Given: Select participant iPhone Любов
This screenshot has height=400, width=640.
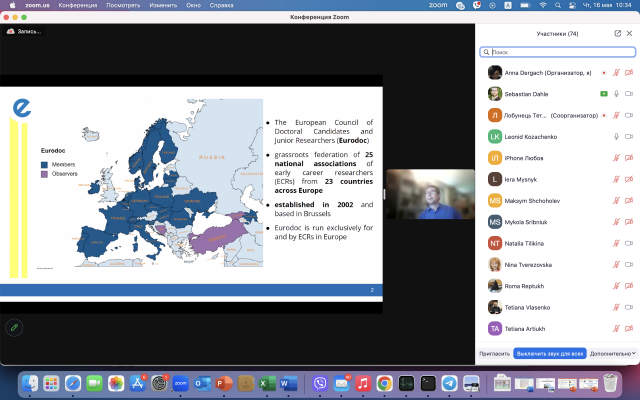Looking at the screenshot, I should pyautogui.click(x=558, y=158).
